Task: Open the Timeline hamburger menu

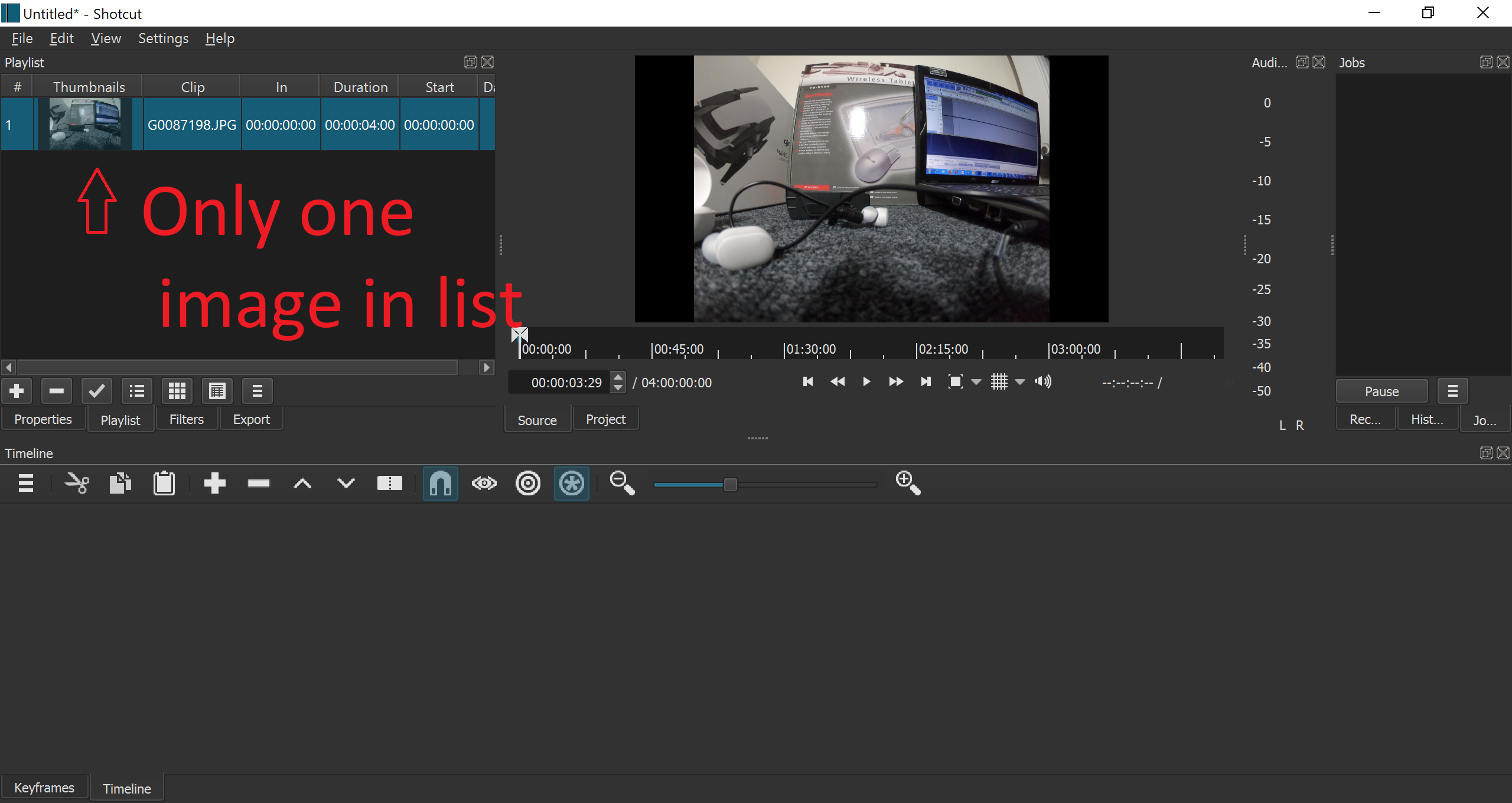Action: pos(26,484)
